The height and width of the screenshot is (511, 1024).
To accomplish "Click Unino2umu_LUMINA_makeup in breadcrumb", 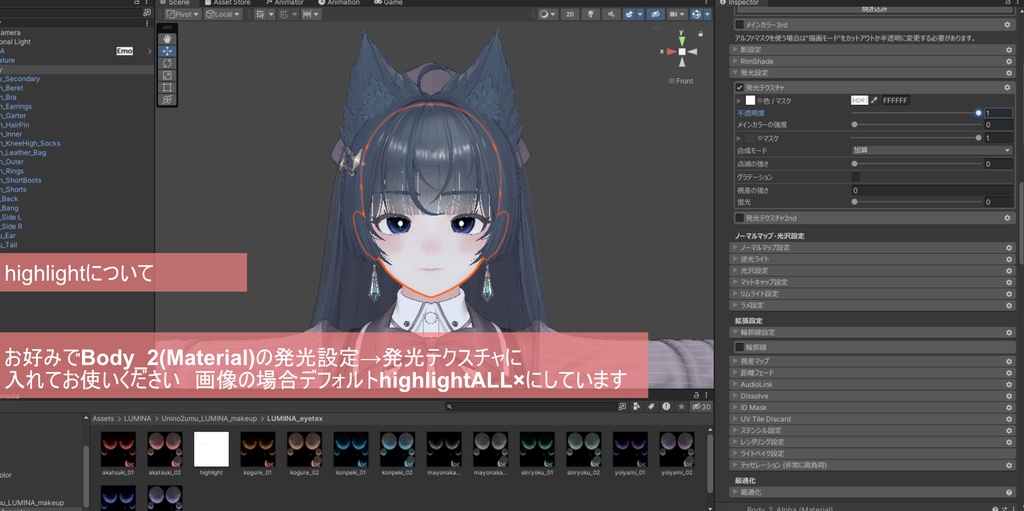I will pos(210,418).
